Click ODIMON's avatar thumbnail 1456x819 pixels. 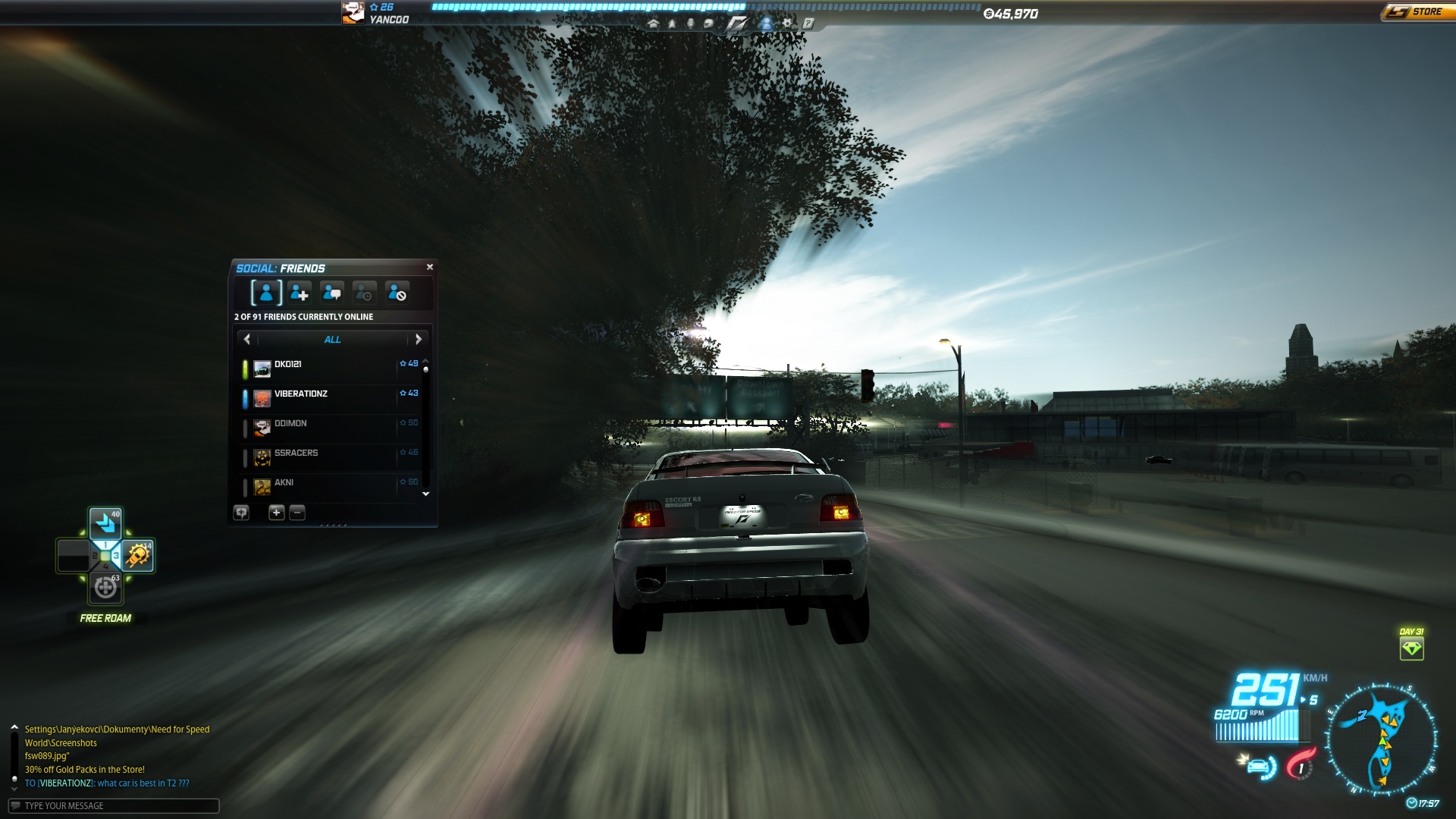(x=262, y=428)
